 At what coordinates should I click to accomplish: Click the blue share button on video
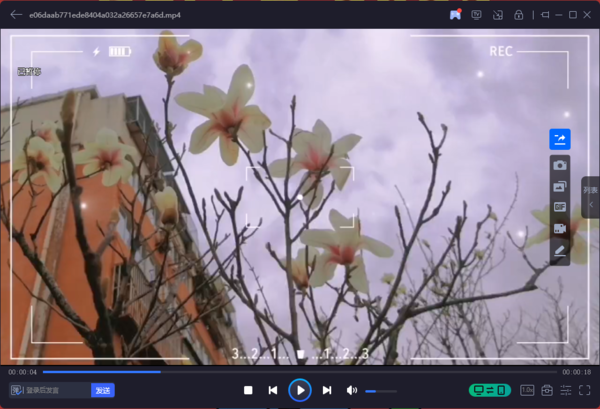pyautogui.click(x=560, y=139)
